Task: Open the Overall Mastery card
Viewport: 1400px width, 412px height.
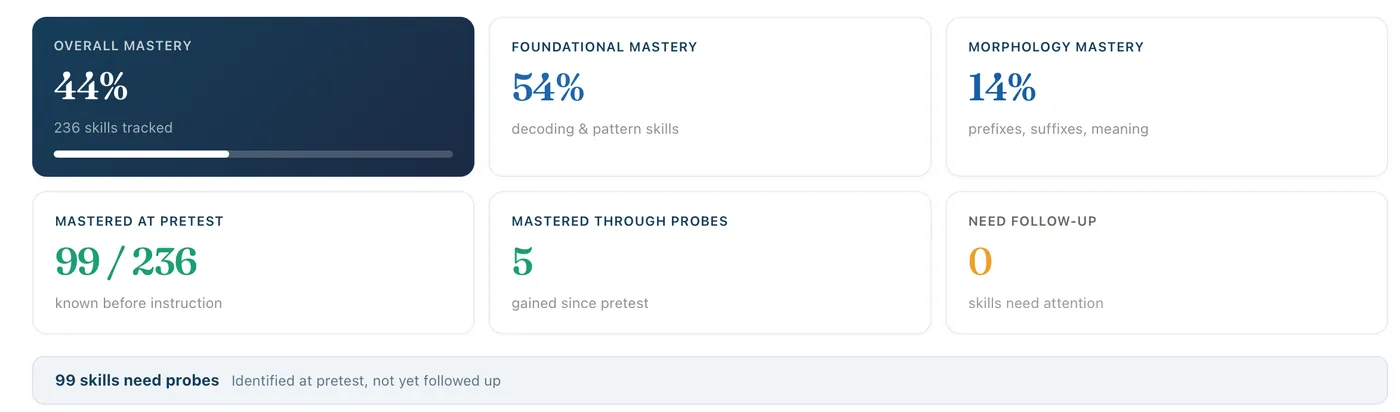Action: (x=253, y=97)
